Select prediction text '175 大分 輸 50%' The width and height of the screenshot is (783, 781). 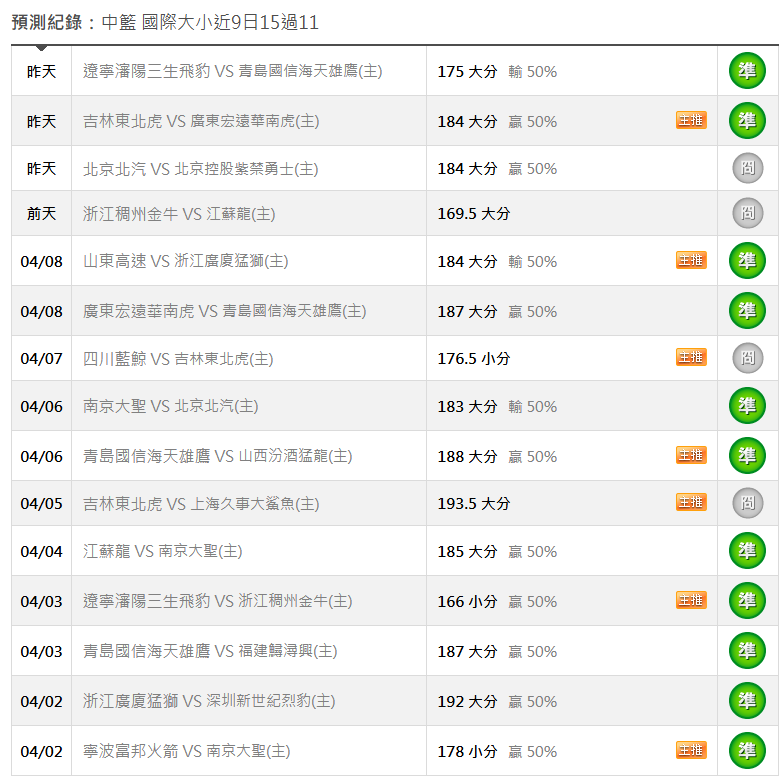click(x=497, y=71)
